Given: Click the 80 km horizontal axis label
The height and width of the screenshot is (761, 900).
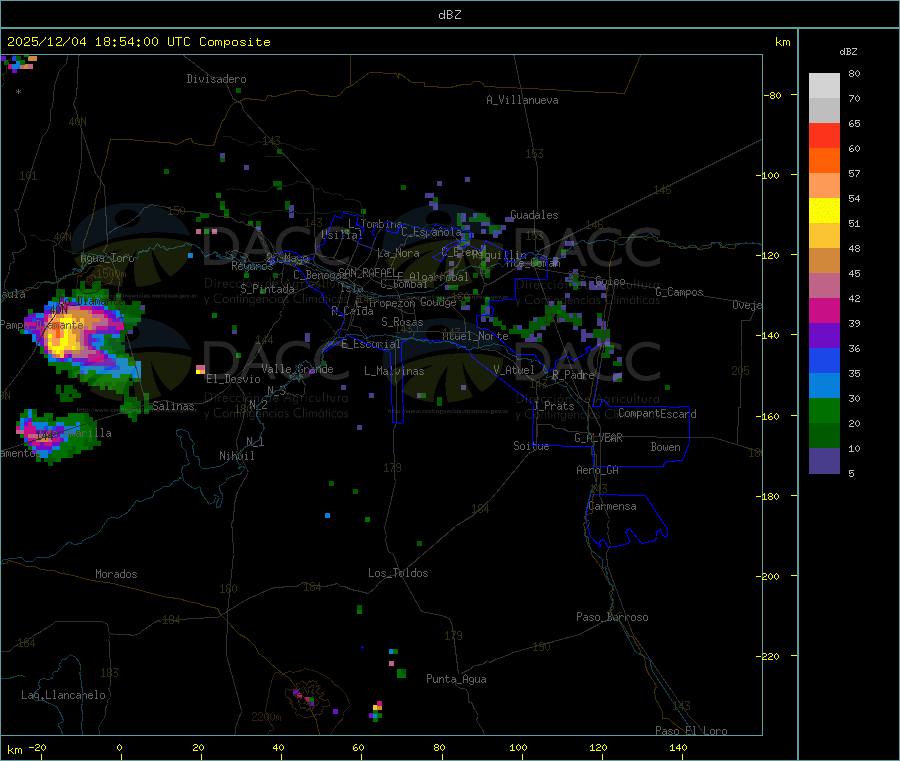Looking at the screenshot, I should (x=439, y=747).
